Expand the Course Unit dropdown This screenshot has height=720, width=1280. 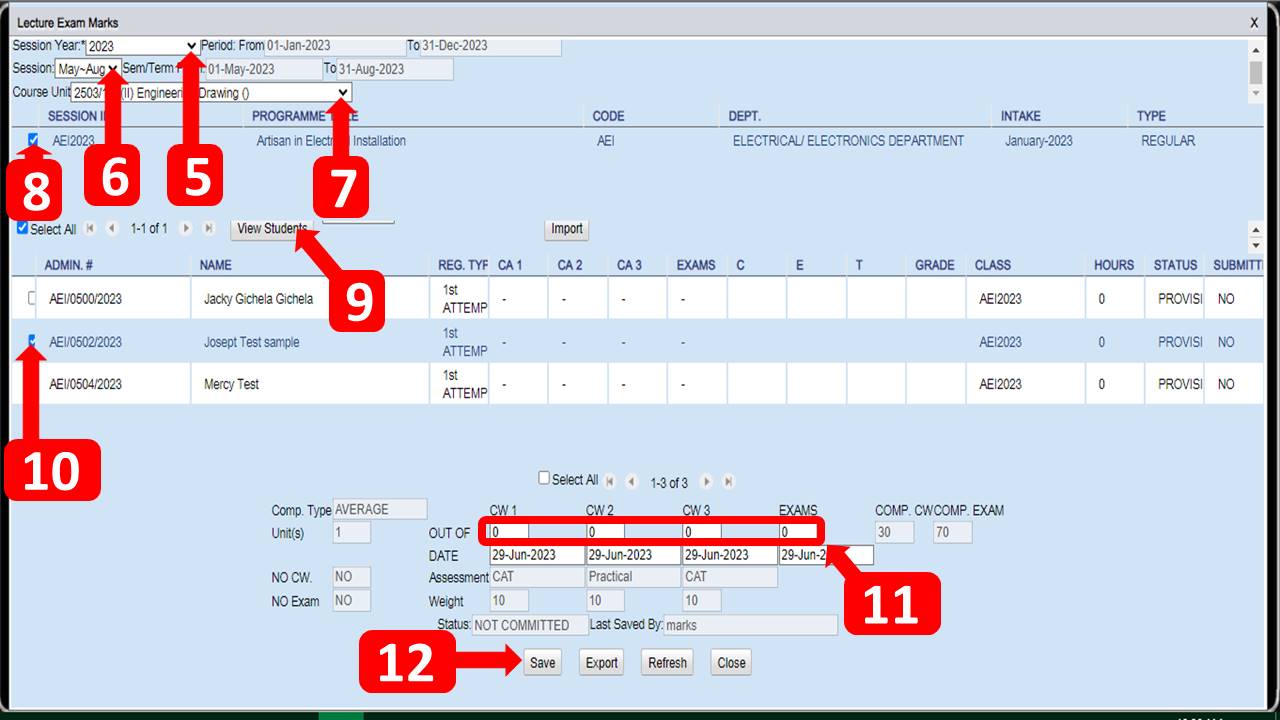click(342, 92)
